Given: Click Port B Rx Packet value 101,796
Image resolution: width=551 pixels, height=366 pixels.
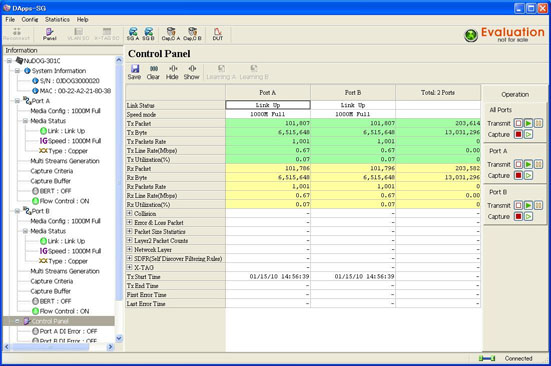Looking at the screenshot, I should pyautogui.click(x=353, y=168).
